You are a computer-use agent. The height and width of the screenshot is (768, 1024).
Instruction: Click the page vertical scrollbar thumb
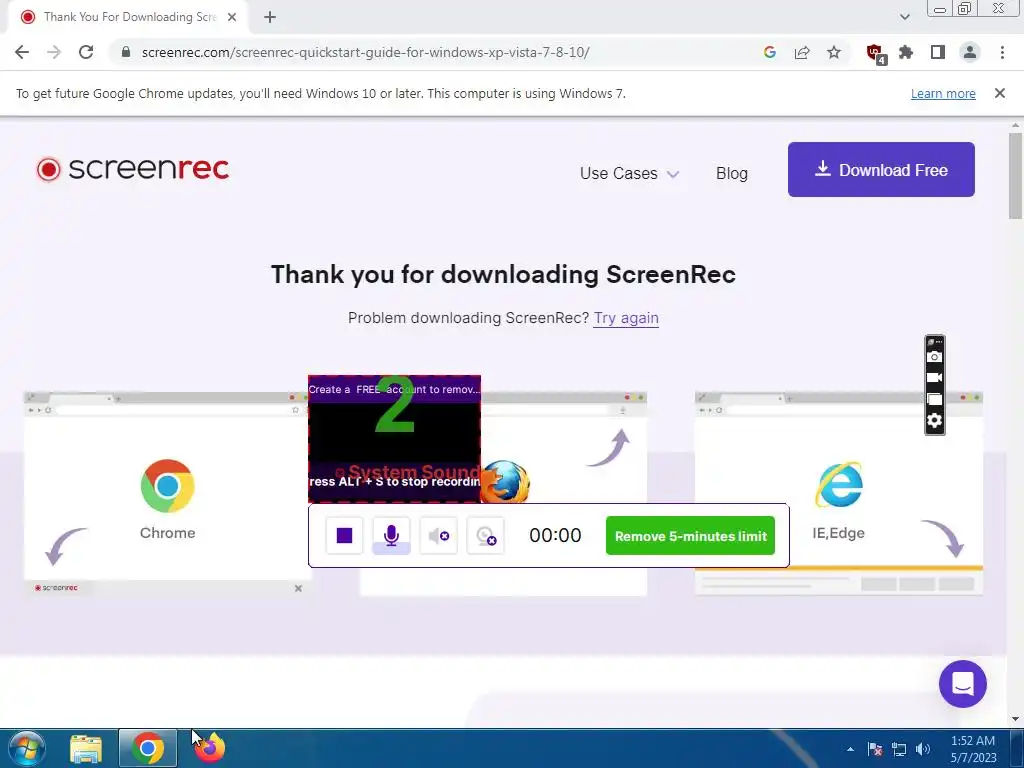(x=1015, y=176)
